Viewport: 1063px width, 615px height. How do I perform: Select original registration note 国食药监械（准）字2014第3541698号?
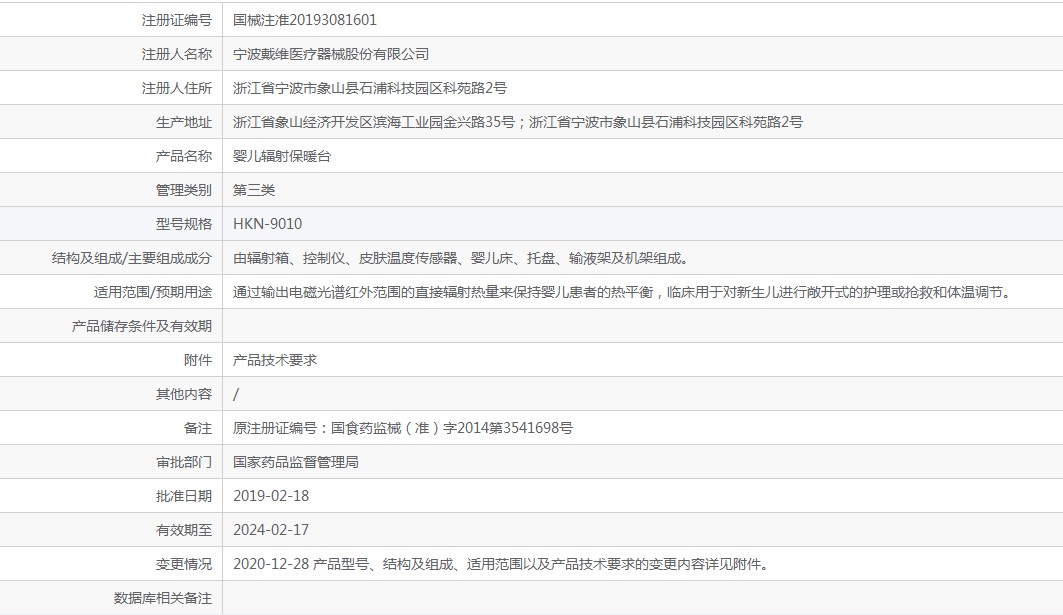pyautogui.click(x=452, y=428)
